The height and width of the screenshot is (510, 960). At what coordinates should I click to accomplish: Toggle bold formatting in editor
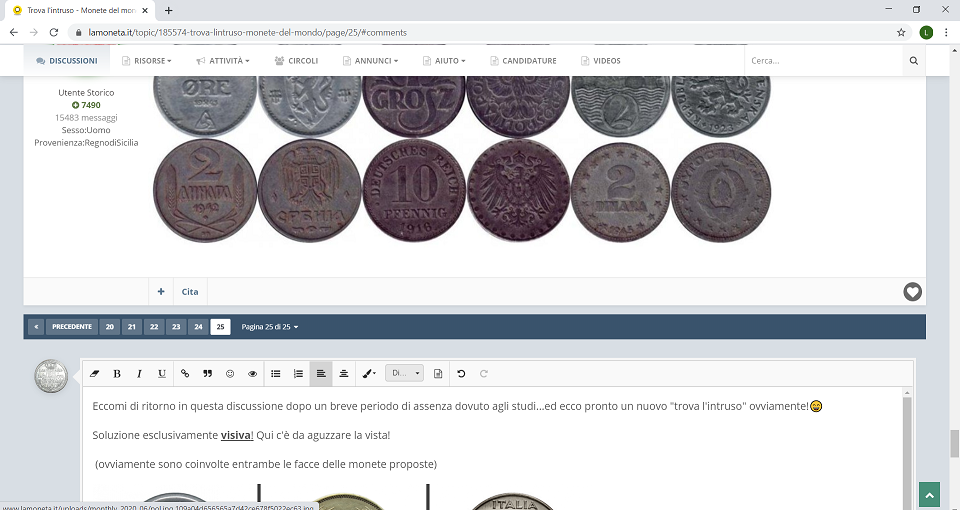(x=117, y=373)
